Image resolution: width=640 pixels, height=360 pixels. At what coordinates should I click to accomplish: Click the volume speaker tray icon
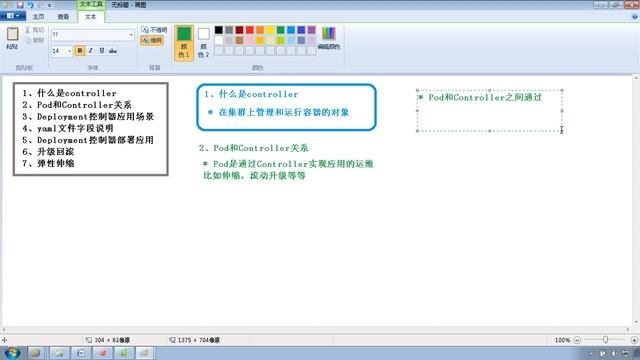[x=613, y=353]
